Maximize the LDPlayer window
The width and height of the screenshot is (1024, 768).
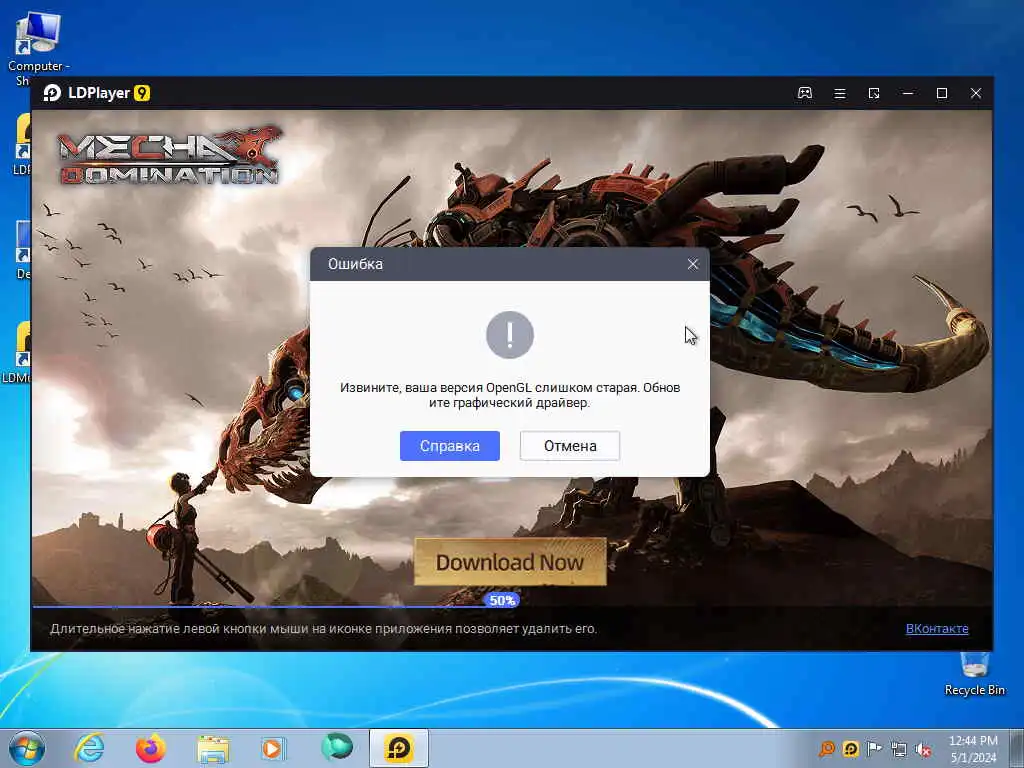[942, 93]
